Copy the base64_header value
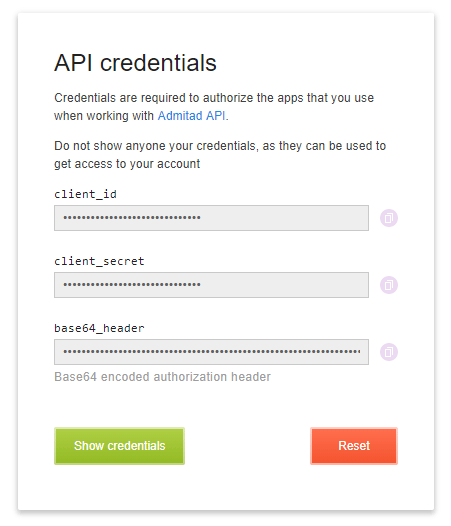 click(389, 352)
